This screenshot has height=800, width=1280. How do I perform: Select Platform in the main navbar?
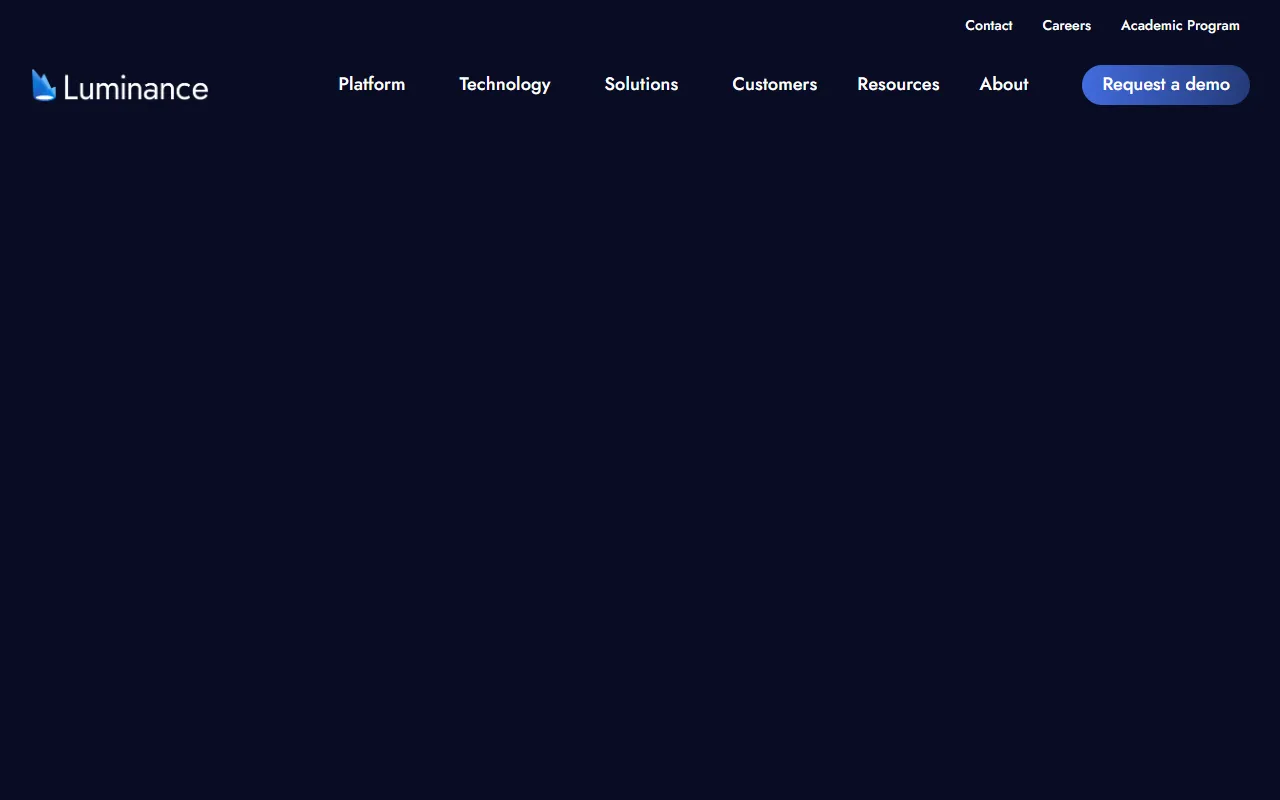click(x=371, y=84)
